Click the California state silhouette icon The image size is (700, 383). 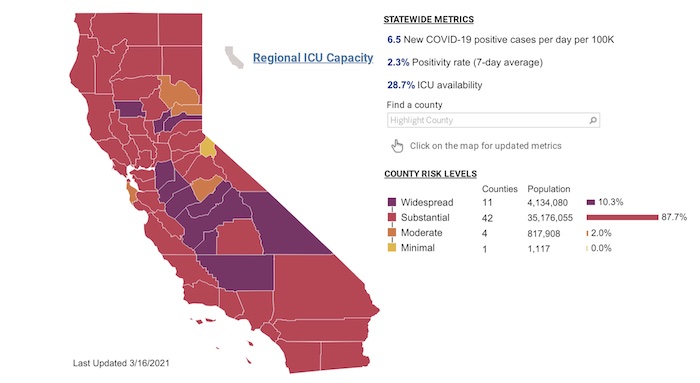[x=234, y=57]
